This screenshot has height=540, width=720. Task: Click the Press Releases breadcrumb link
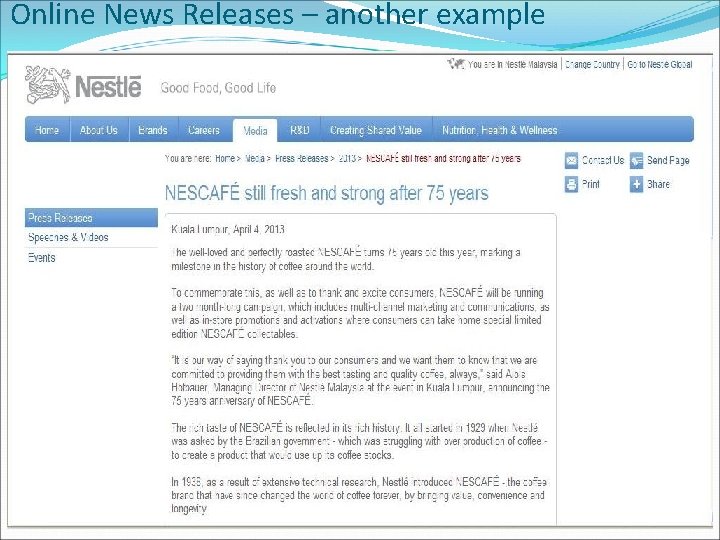point(302,158)
